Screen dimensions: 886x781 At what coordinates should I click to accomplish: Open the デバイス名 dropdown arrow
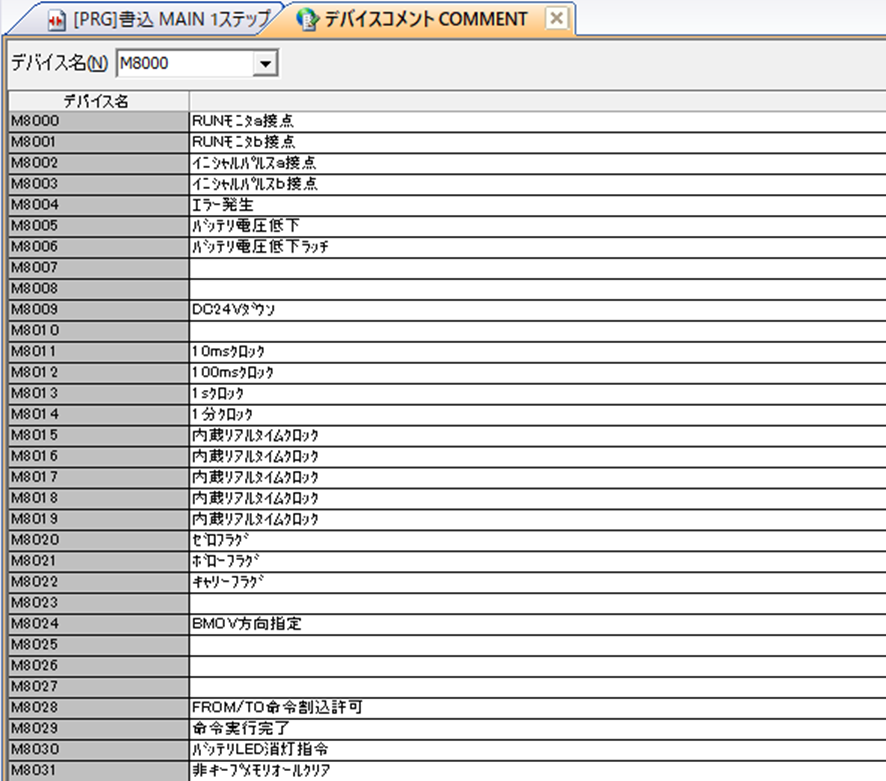pyautogui.click(x=265, y=63)
